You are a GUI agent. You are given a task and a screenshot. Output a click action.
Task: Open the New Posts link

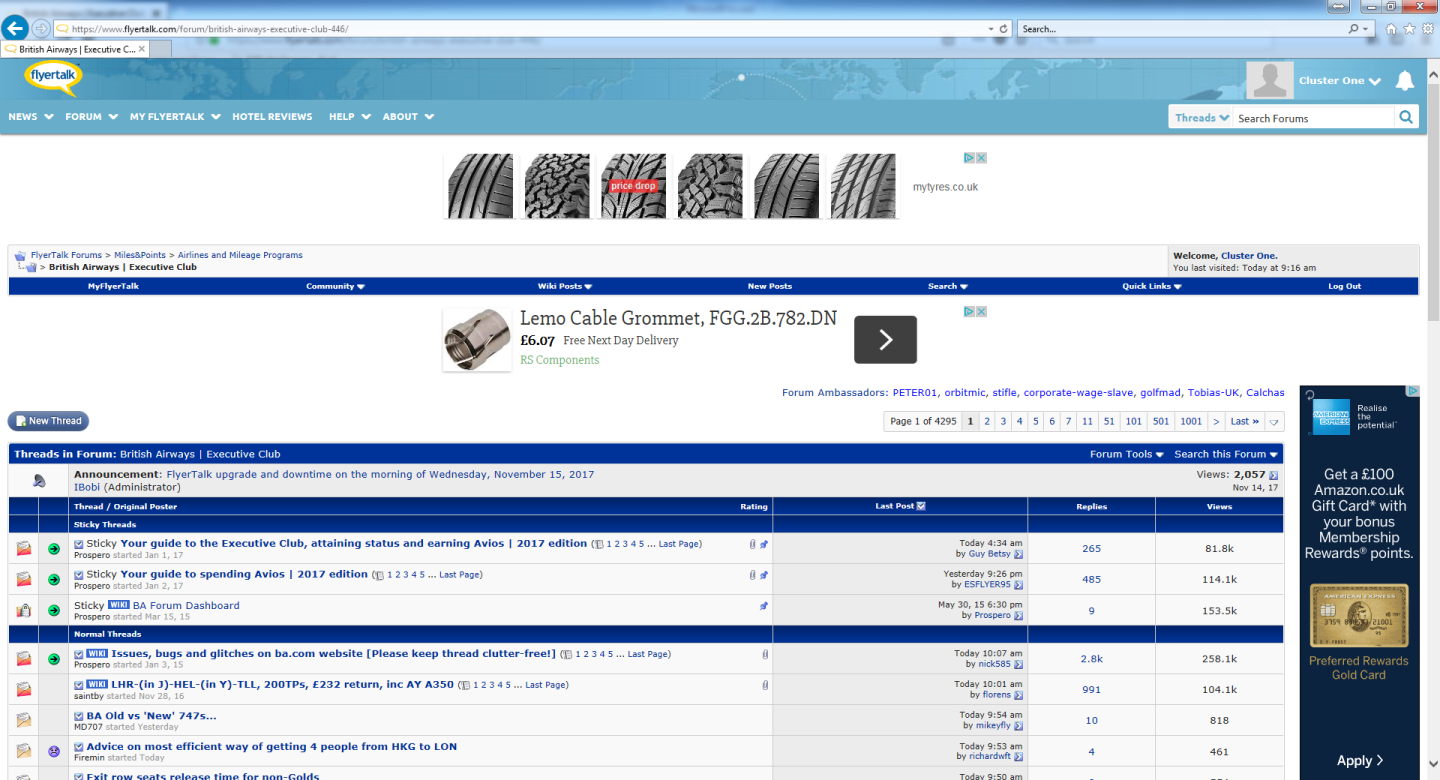click(770, 286)
